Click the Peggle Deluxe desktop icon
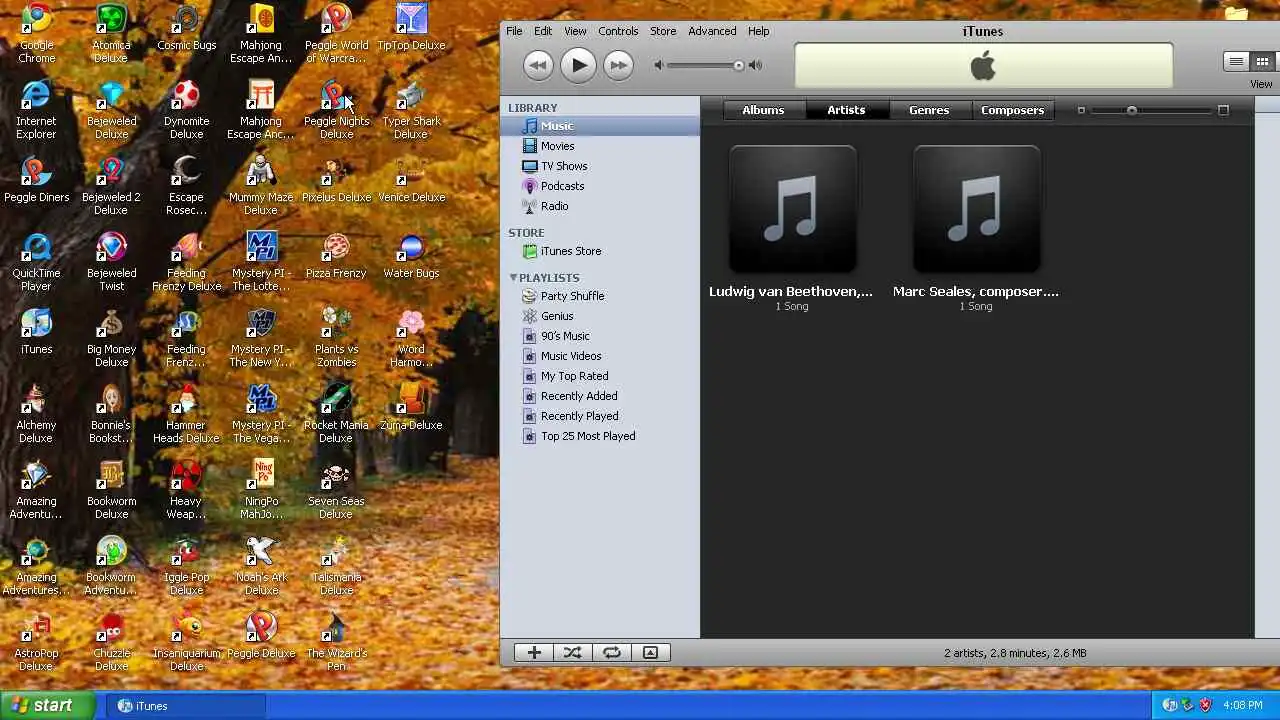The width and height of the screenshot is (1280, 720). pyautogui.click(x=261, y=636)
